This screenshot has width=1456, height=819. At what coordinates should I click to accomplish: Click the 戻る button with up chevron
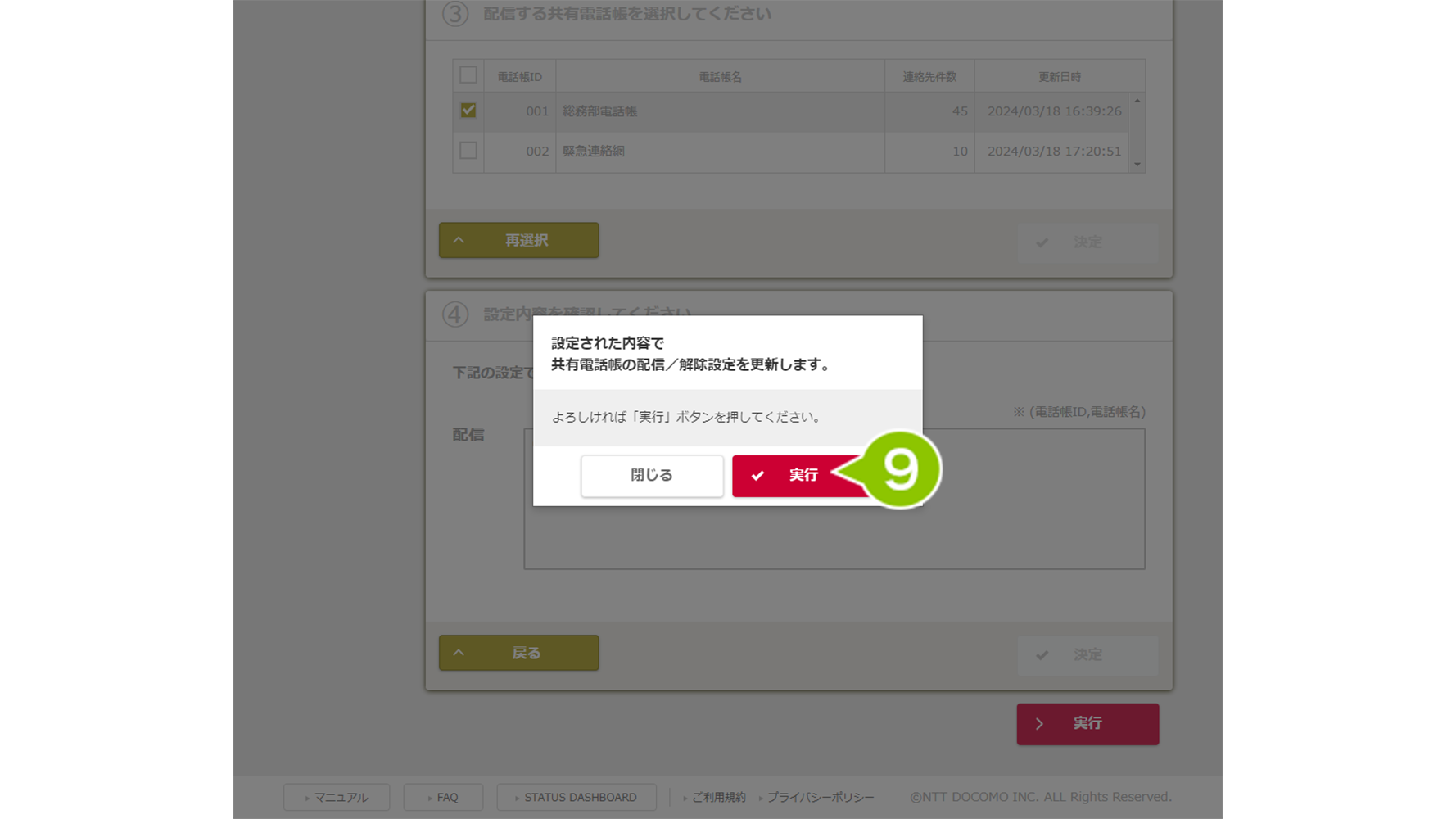[x=518, y=654]
